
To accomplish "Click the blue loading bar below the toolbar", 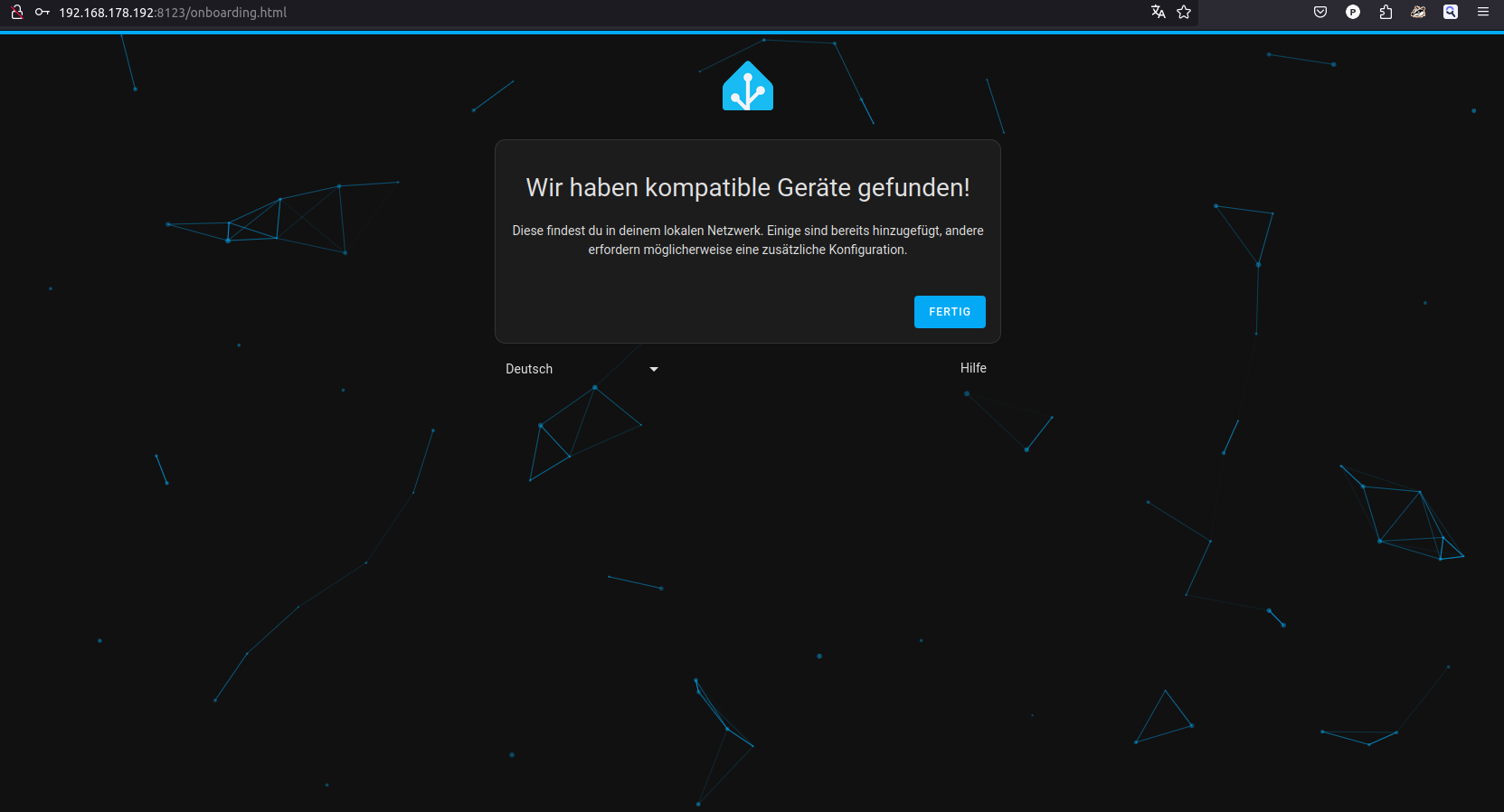I will pos(752,32).
